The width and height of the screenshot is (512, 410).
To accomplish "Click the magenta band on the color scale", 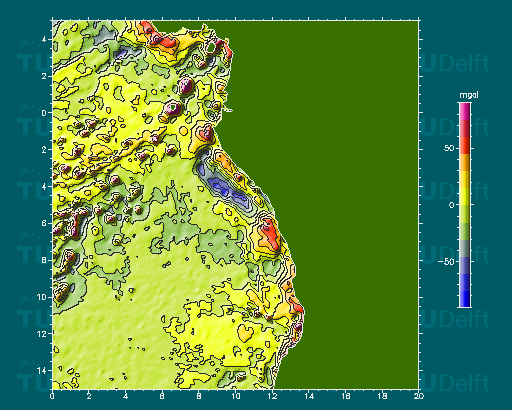I will pyautogui.click(x=465, y=111).
